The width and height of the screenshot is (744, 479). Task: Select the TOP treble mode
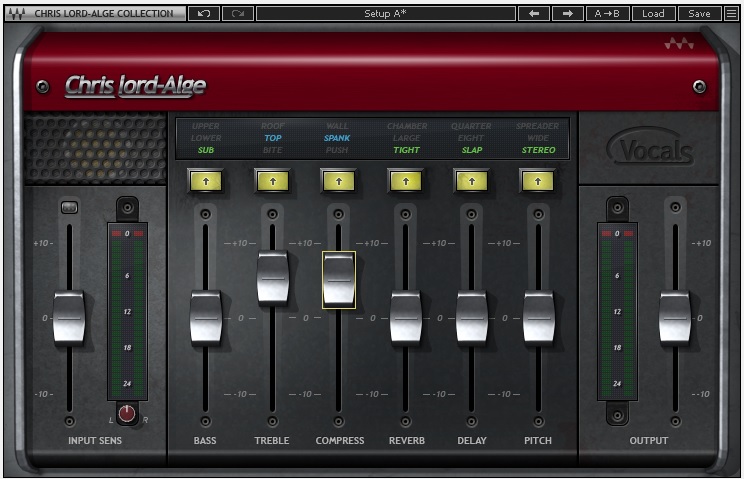tap(273, 138)
